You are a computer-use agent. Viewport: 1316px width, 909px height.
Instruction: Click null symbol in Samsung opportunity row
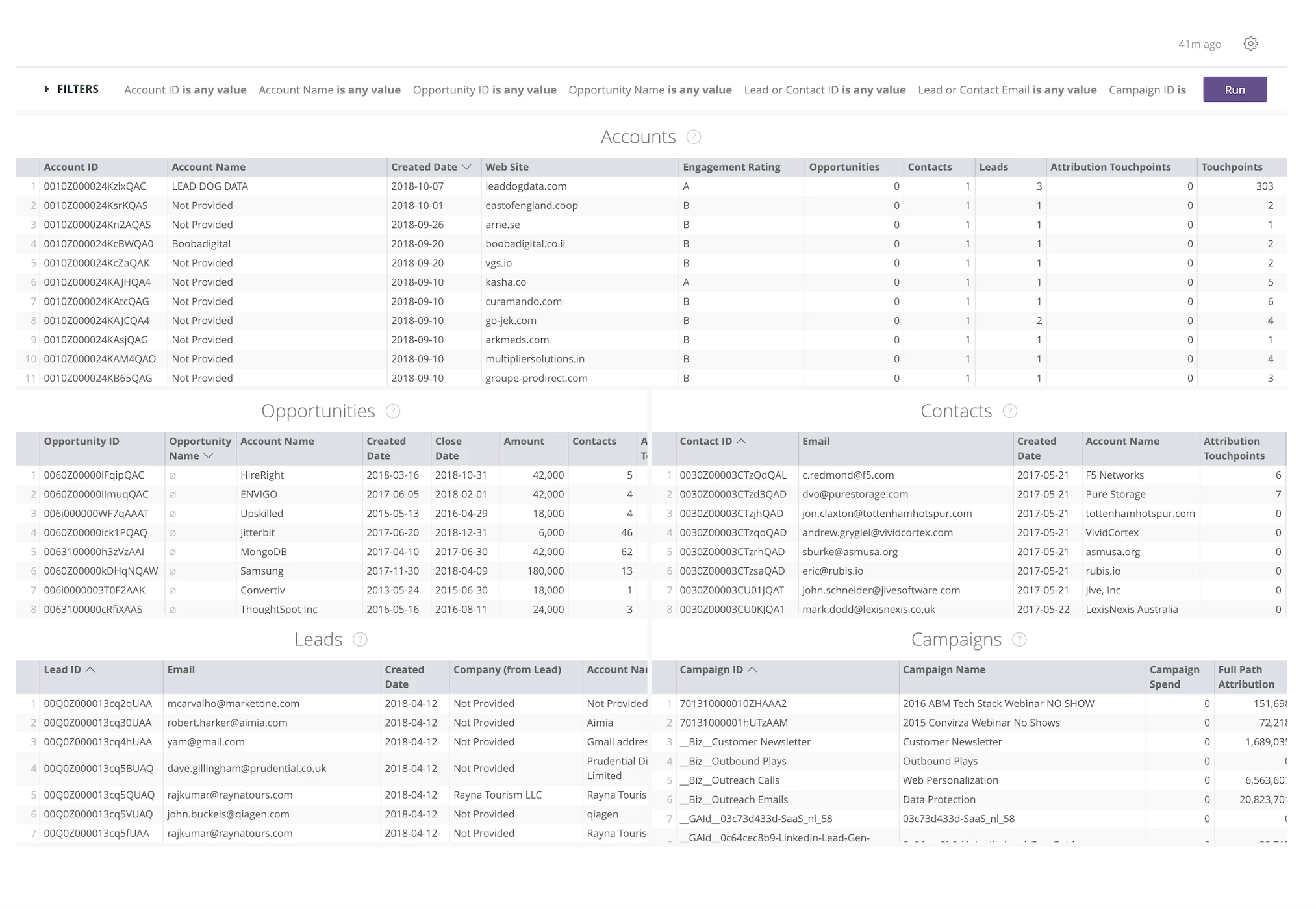[x=173, y=571]
